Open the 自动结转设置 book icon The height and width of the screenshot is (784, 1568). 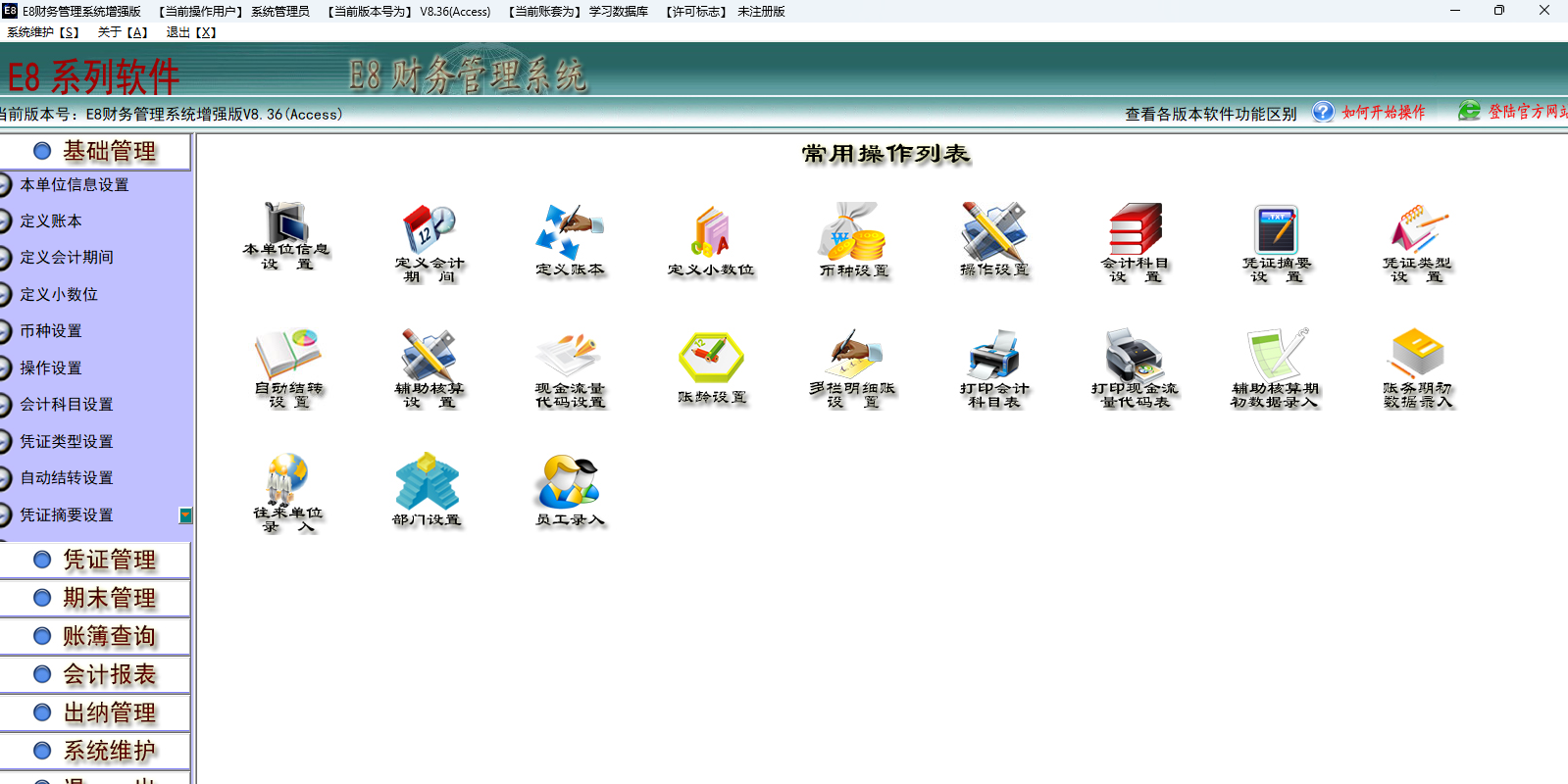coord(288,354)
